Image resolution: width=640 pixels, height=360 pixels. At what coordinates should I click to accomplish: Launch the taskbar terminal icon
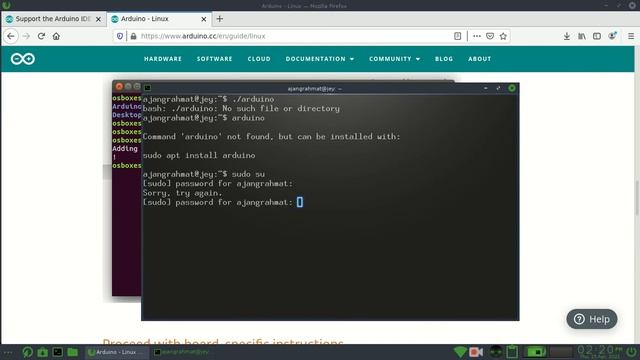[x=58, y=352]
